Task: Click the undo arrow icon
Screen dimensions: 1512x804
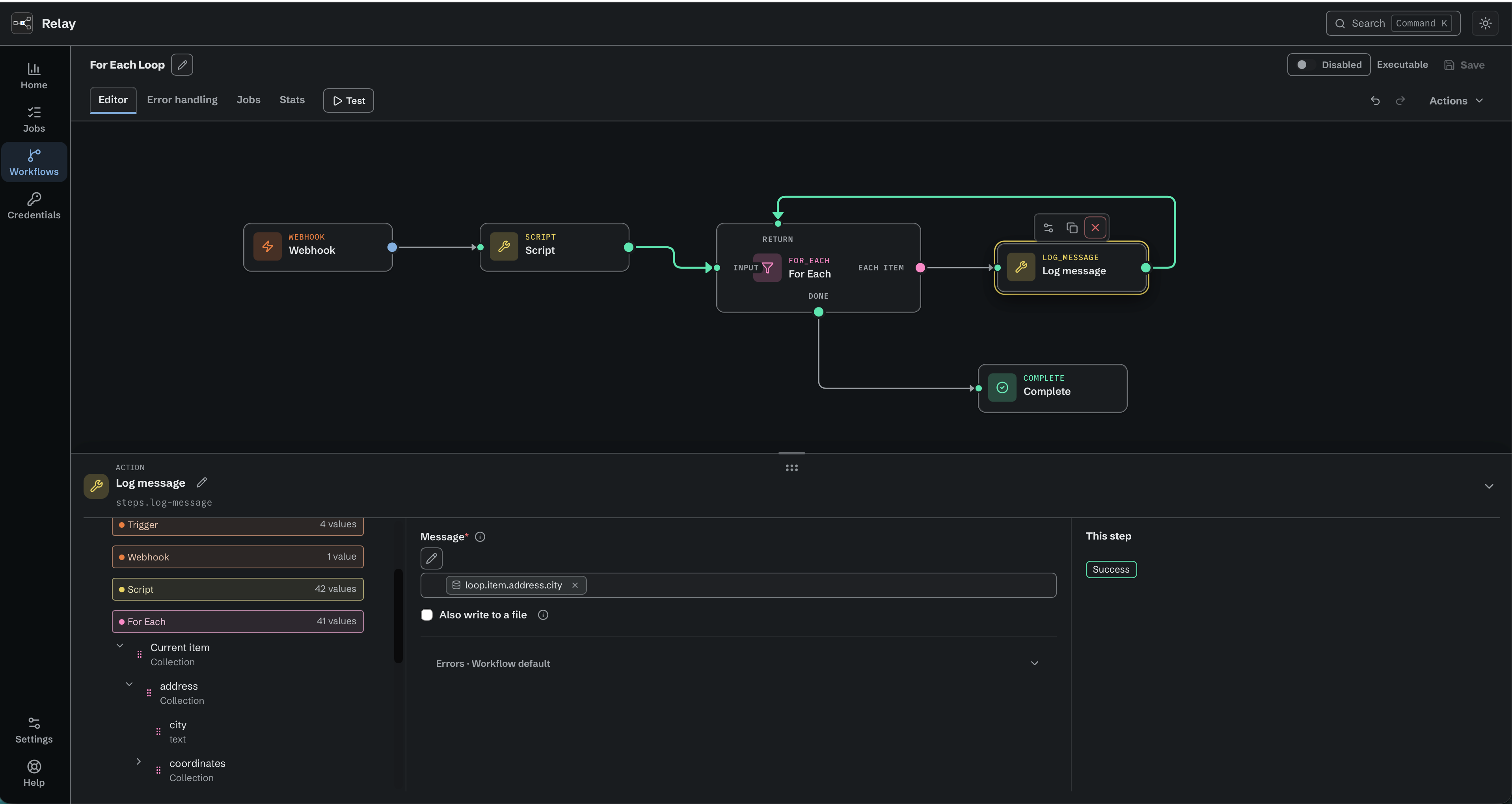Action: coord(1375,101)
